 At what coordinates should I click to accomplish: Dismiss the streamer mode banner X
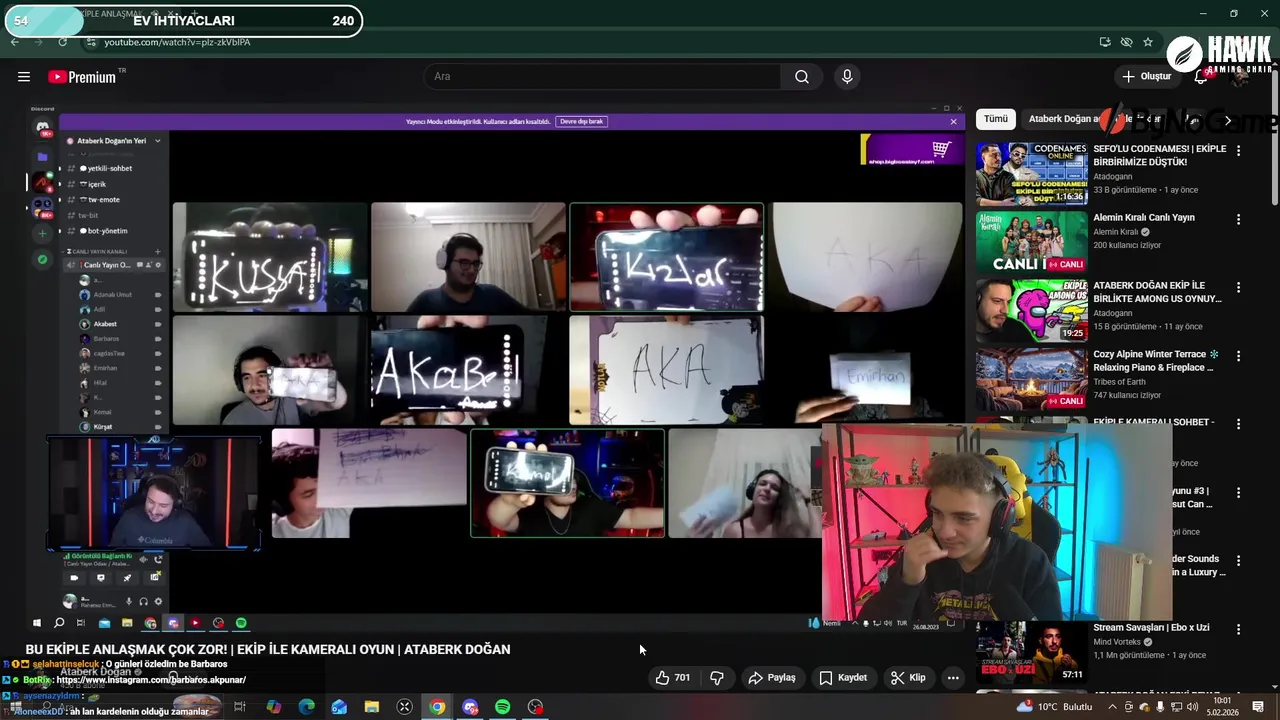point(953,121)
